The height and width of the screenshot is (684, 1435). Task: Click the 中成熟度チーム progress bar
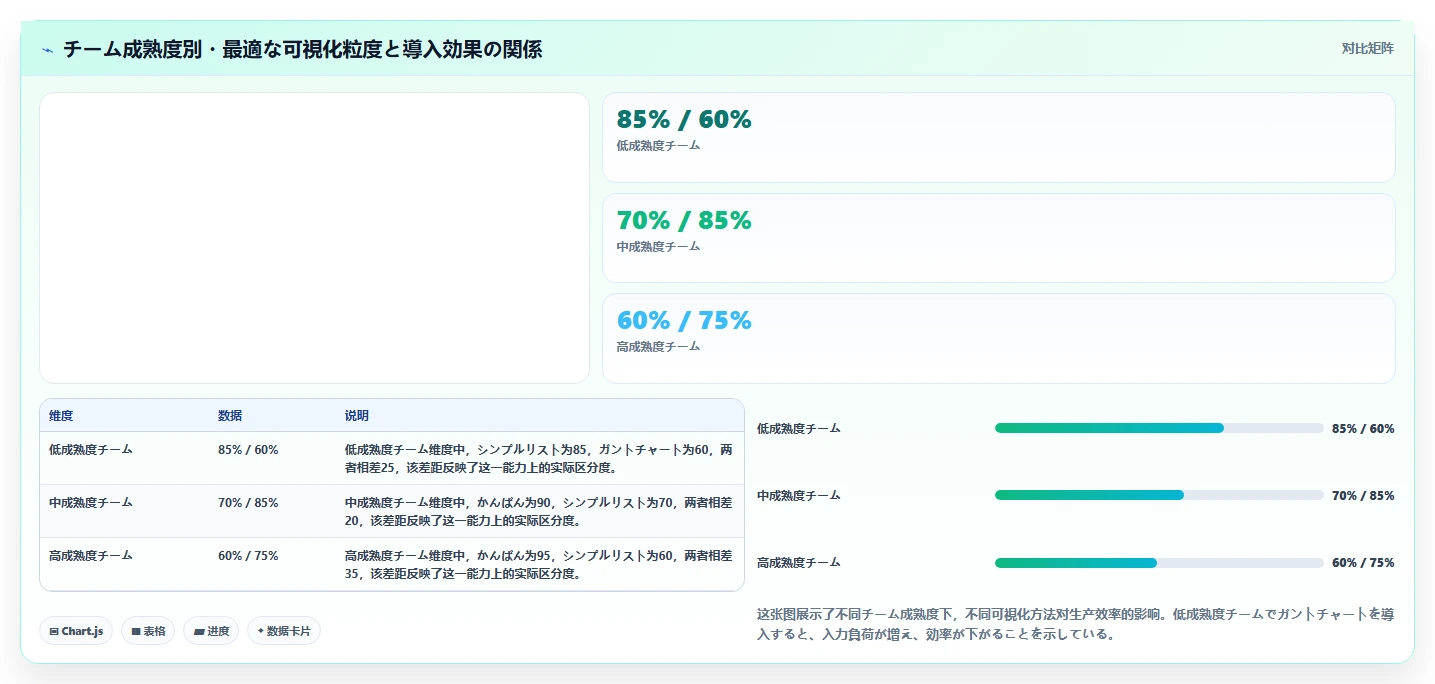click(1159, 495)
